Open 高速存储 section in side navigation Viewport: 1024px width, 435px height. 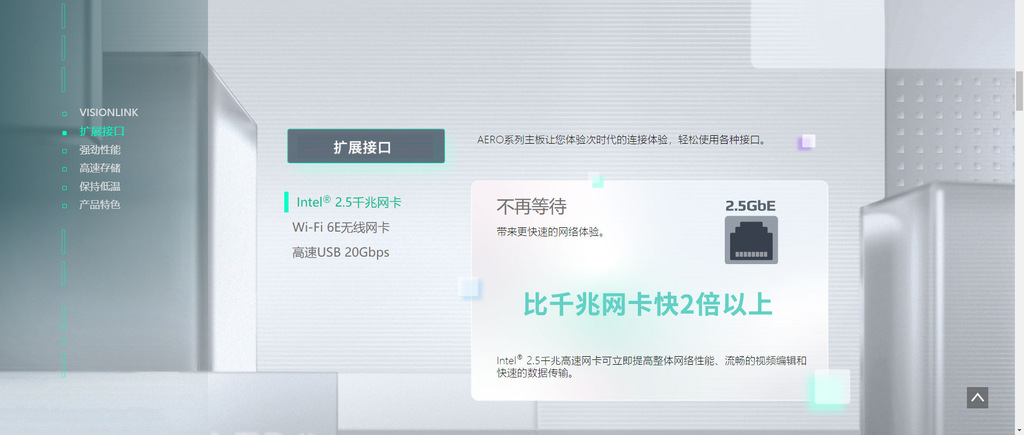coord(100,168)
